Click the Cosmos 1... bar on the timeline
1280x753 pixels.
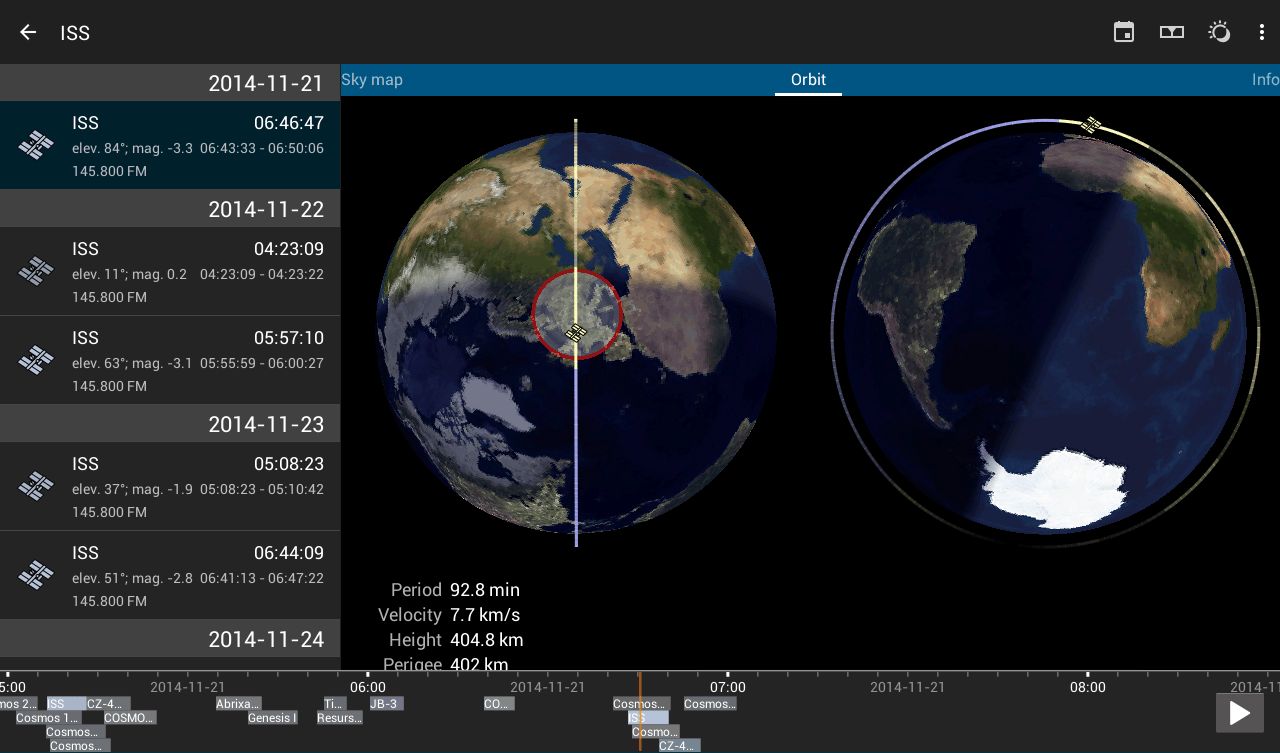[x=47, y=718]
